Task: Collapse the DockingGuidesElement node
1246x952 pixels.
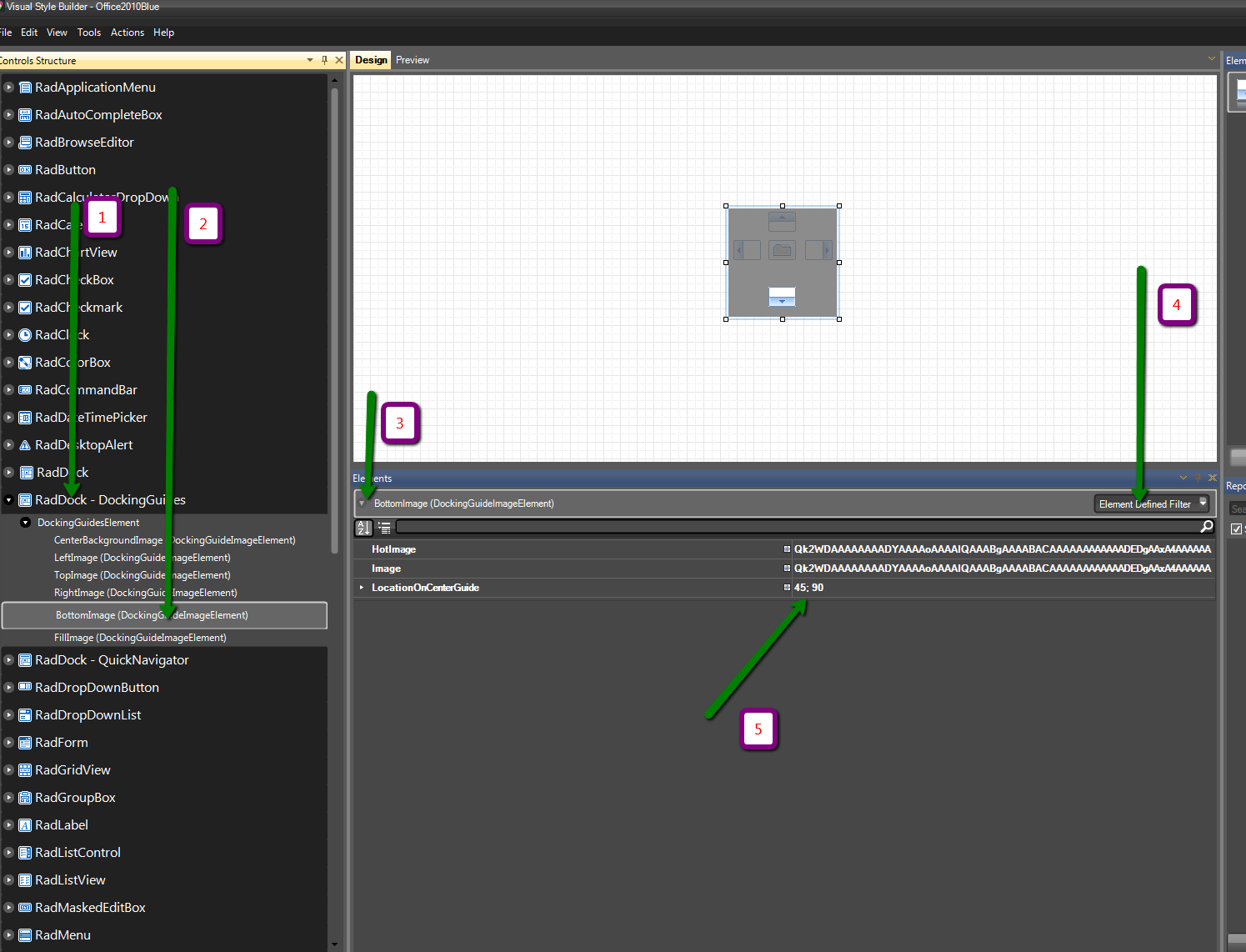Action: pos(26,523)
